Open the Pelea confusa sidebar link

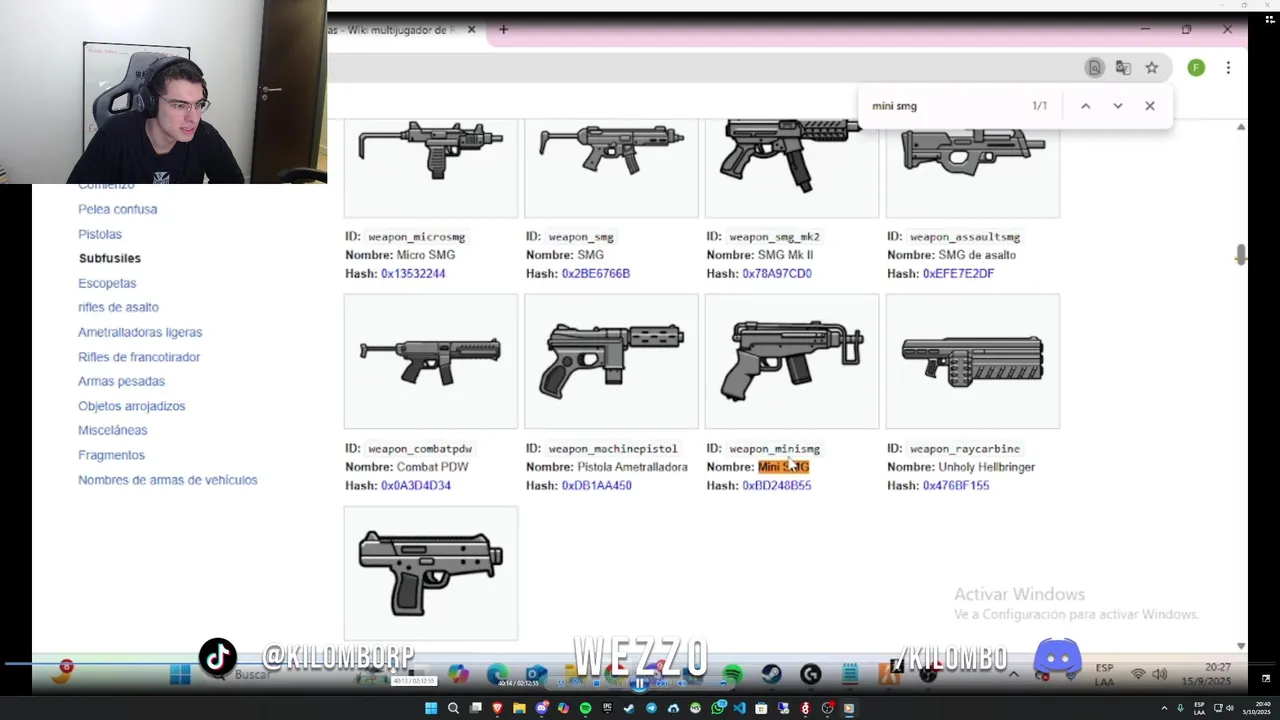(118, 209)
